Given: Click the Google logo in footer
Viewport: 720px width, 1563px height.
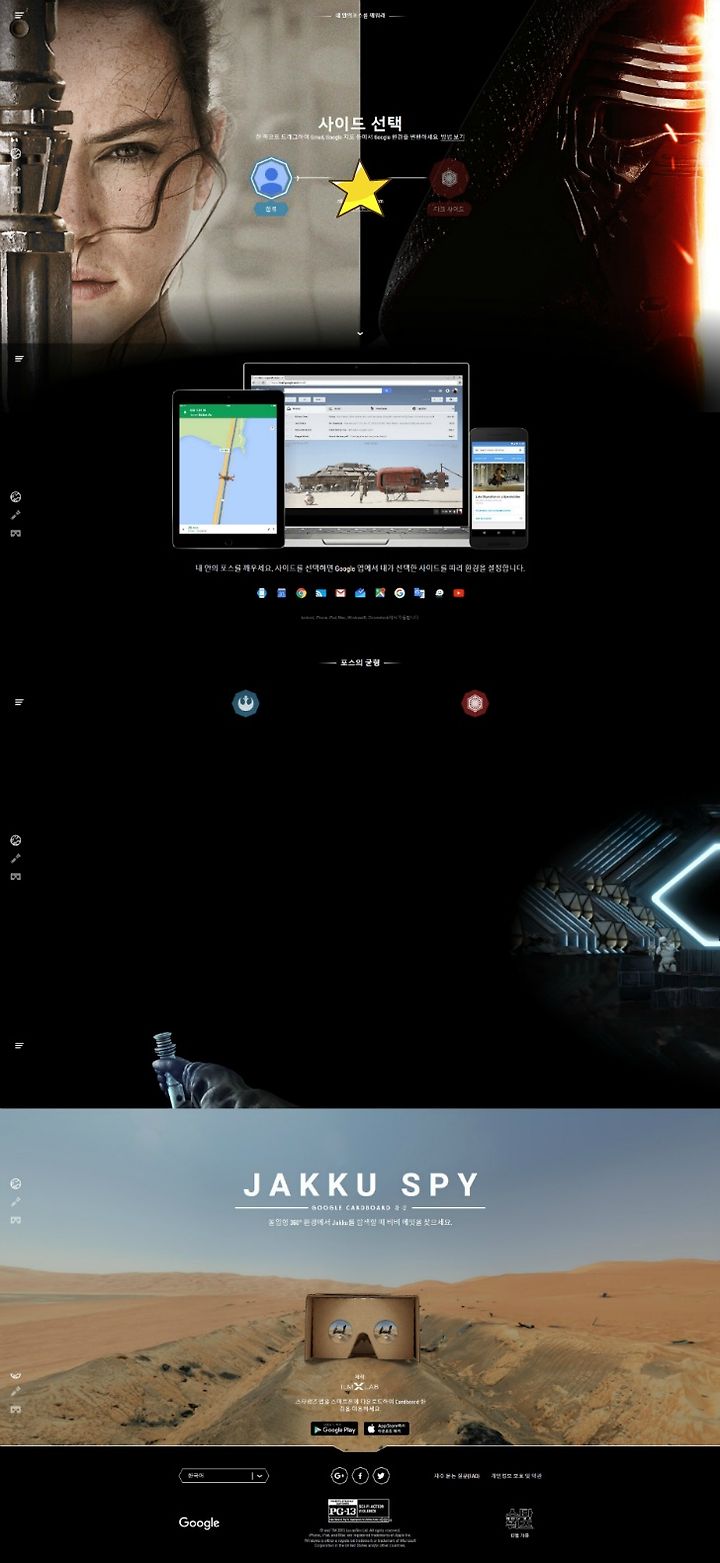Looking at the screenshot, I should [x=199, y=1522].
